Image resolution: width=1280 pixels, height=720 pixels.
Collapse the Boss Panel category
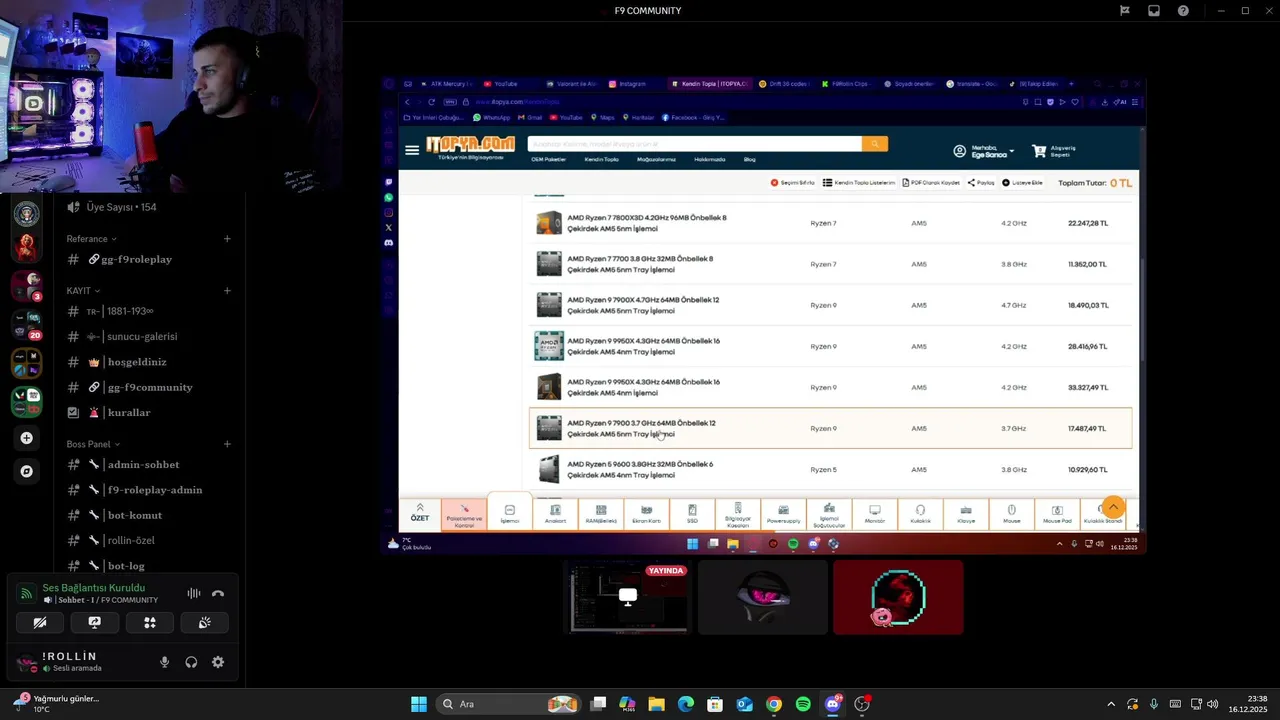click(93, 444)
